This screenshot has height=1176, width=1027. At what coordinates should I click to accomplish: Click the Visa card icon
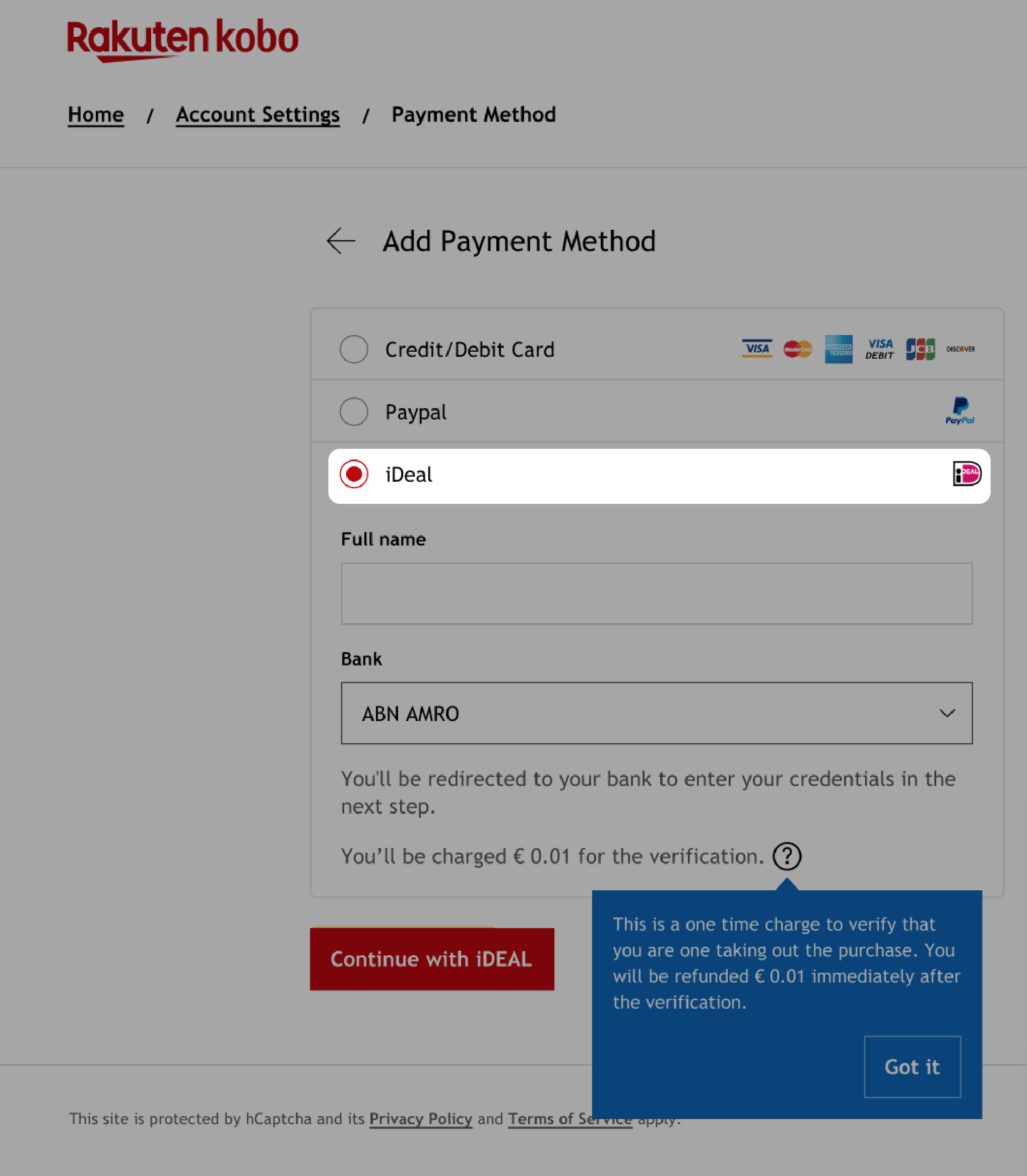756,349
